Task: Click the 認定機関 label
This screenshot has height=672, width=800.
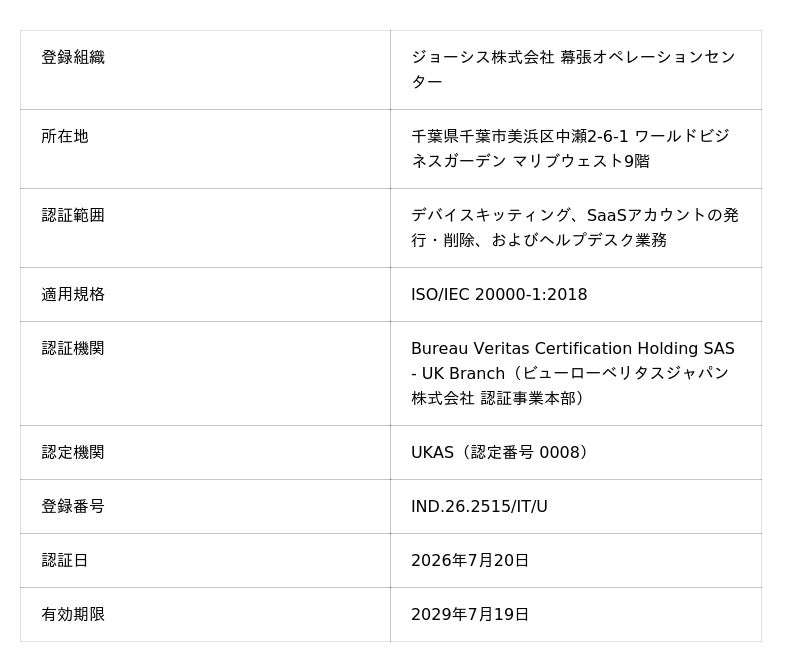Action: (73, 452)
